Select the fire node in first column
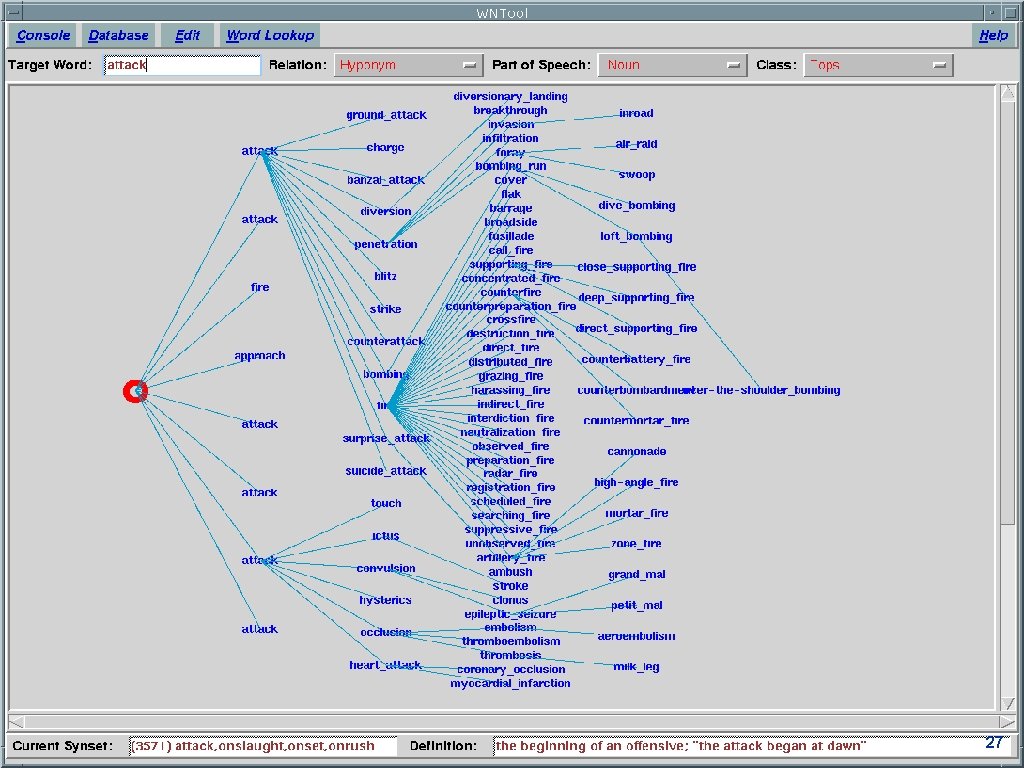 point(260,287)
